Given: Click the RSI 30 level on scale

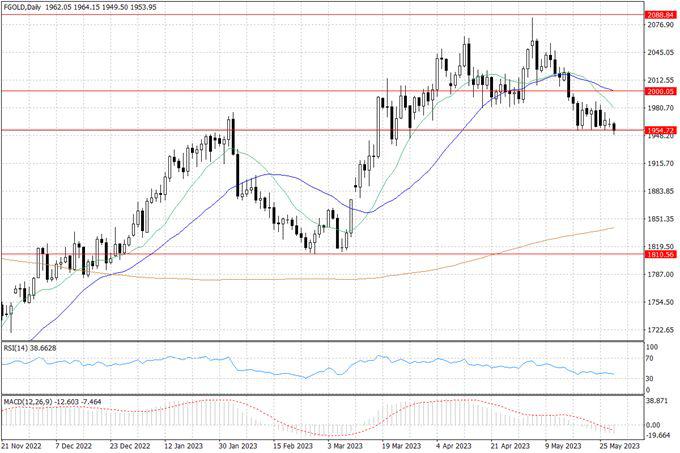Looking at the screenshot, I should click(651, 378).
